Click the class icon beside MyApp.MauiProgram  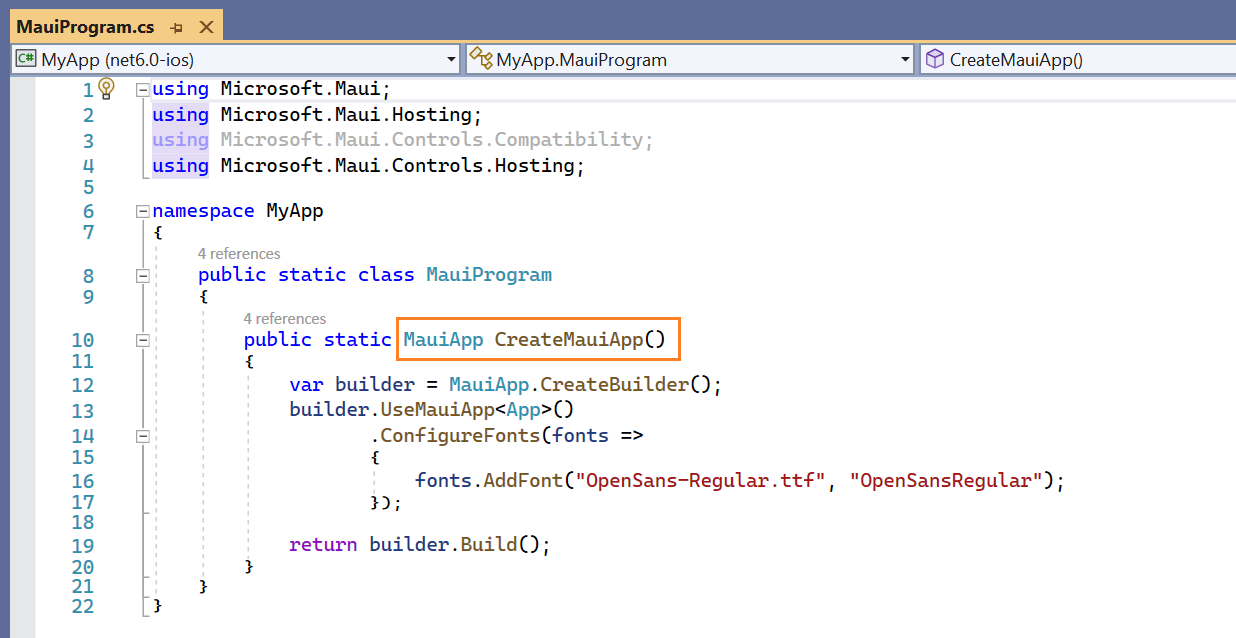click(483, 59)
